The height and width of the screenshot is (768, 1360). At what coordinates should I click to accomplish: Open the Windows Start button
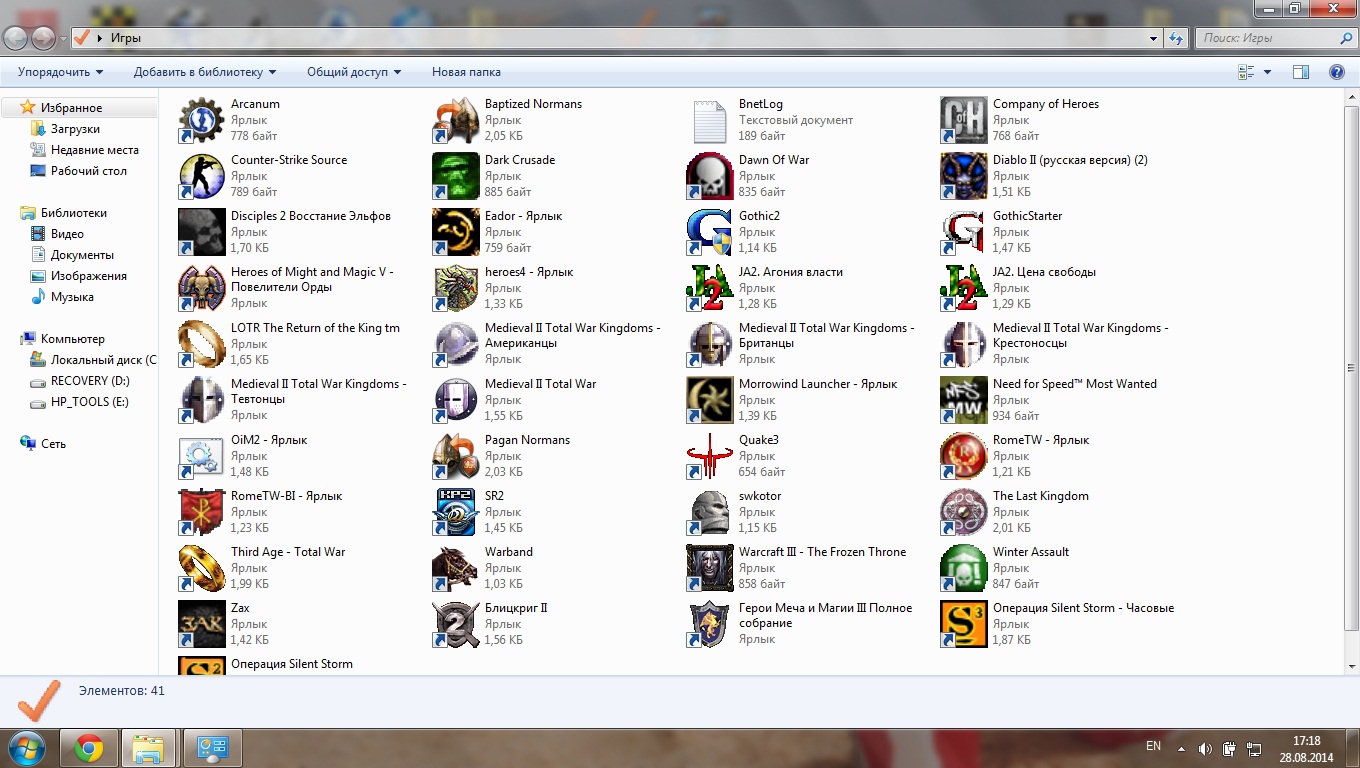click(x=27, y=748)
